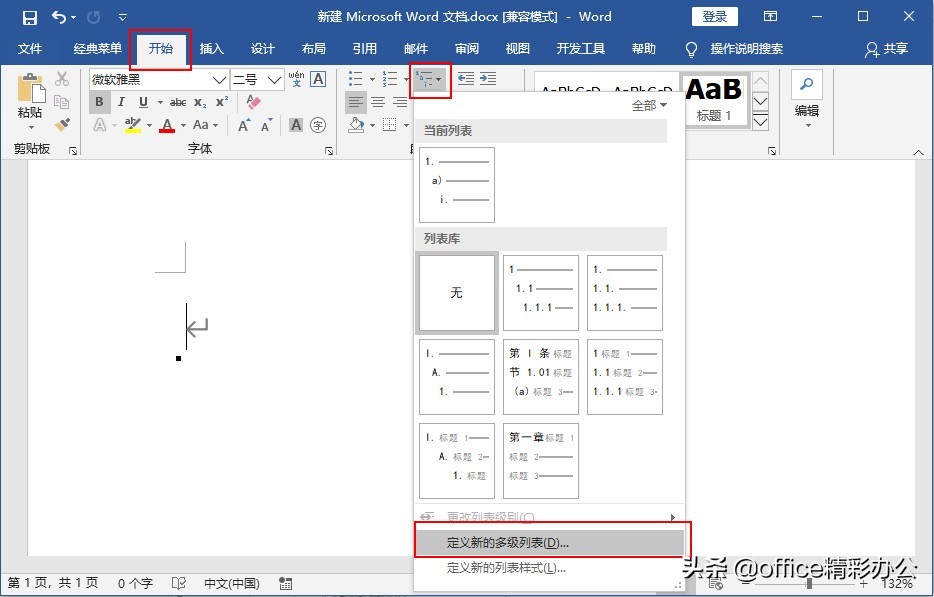
Task: Open the 微软雅黑 font name dropdown
Action: [220, 80]
